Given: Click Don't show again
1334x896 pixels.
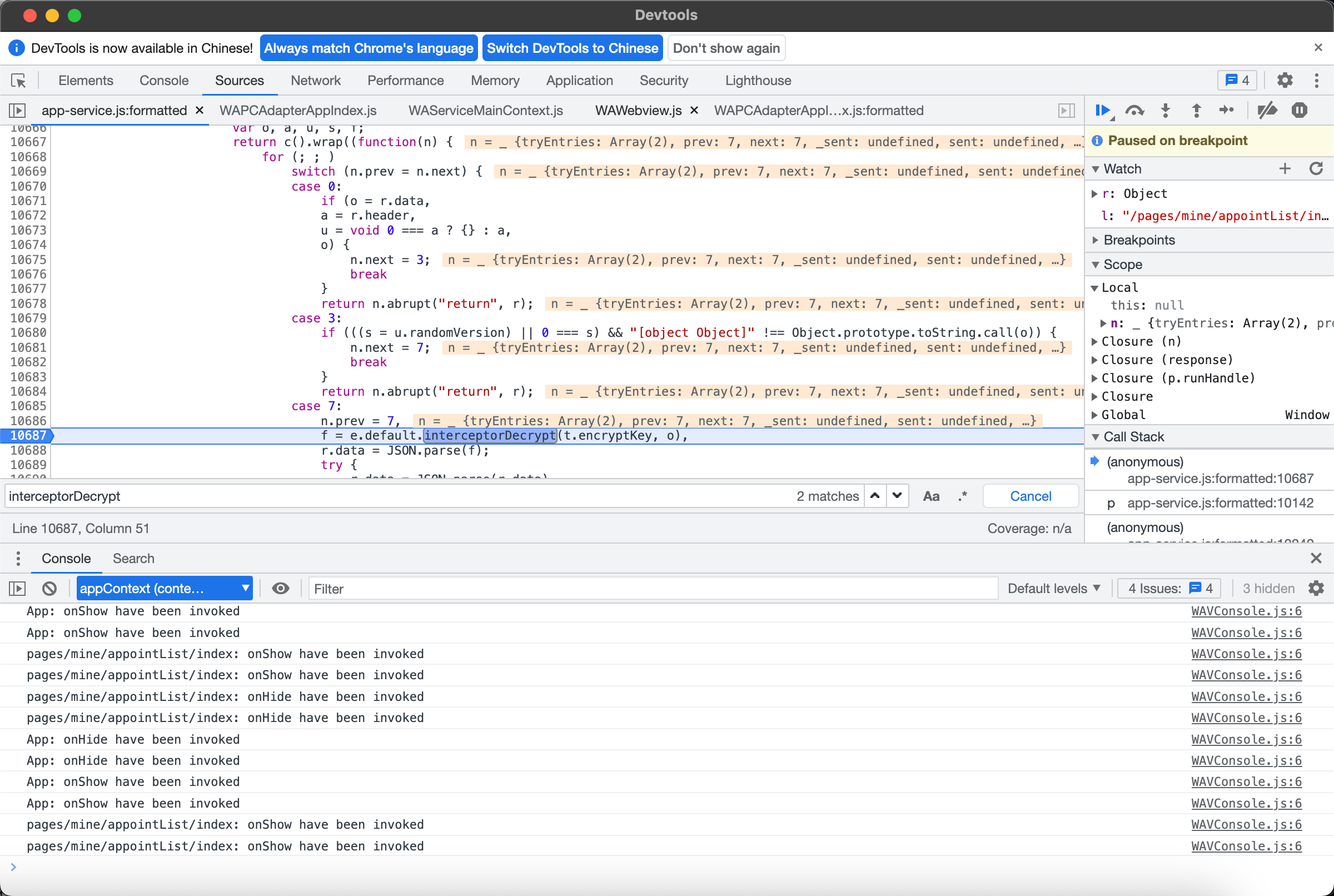Looking at the screenshot, I should tap(726, 48).
